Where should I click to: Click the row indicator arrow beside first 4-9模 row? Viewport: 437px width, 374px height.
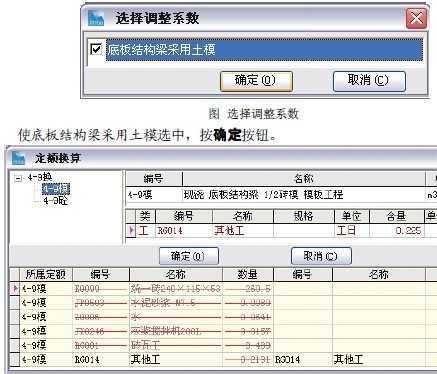click(15, 288)
